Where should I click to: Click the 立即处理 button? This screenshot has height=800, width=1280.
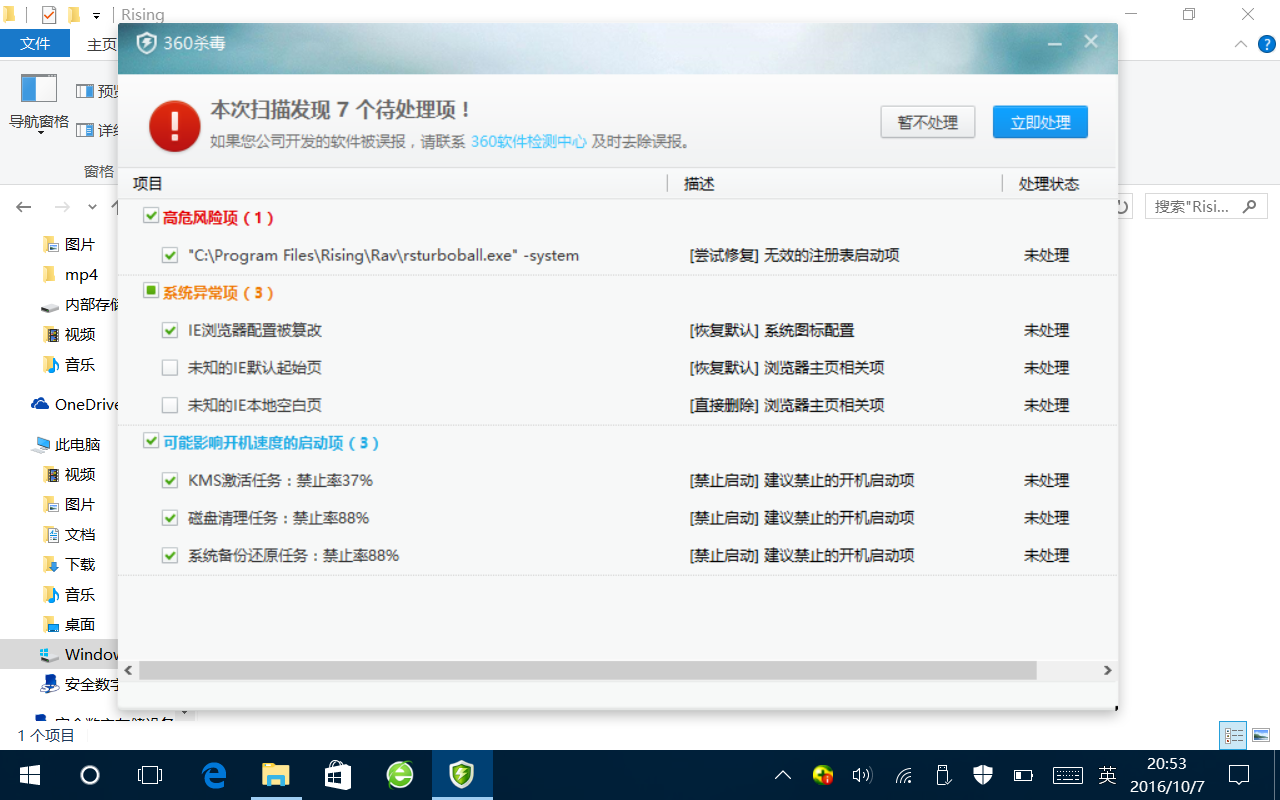point(1040,122)
